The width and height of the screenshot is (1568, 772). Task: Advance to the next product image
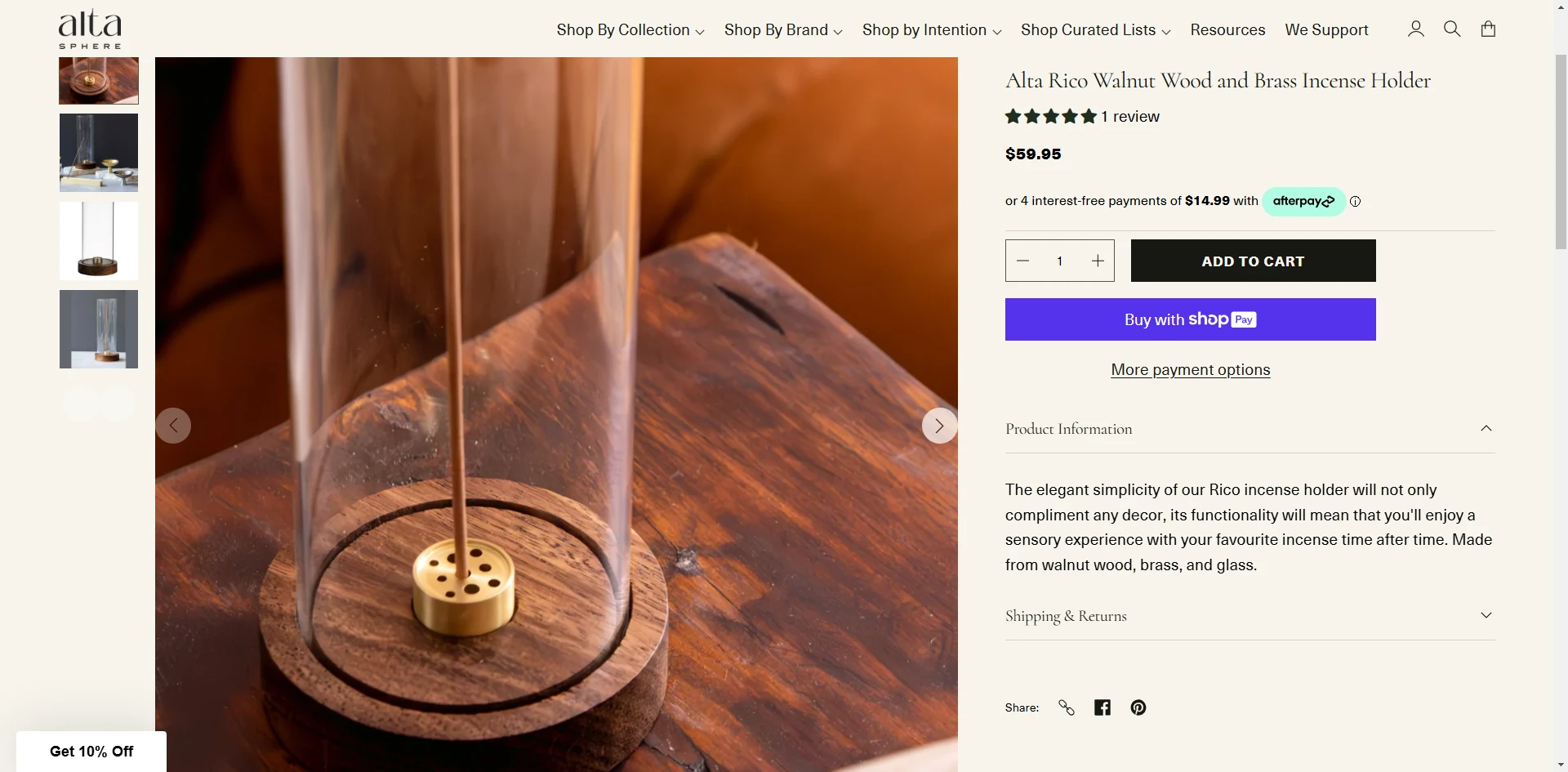point(939,425)
